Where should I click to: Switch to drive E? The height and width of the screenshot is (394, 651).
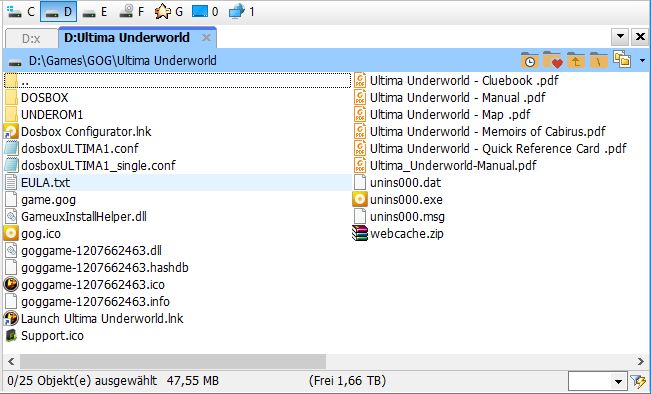[95, 12]
